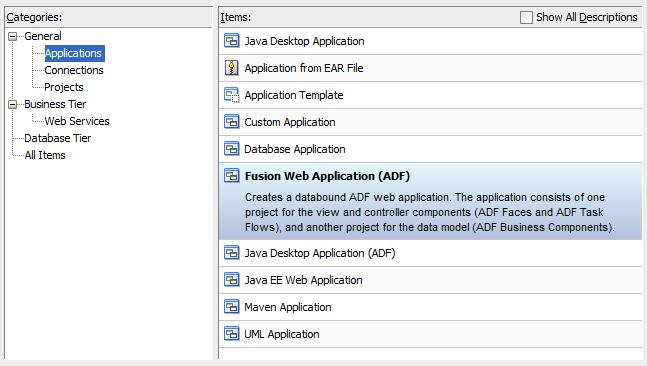Collapse the General category node
Screen dimensions: 647x366
(x=13, y=36)
